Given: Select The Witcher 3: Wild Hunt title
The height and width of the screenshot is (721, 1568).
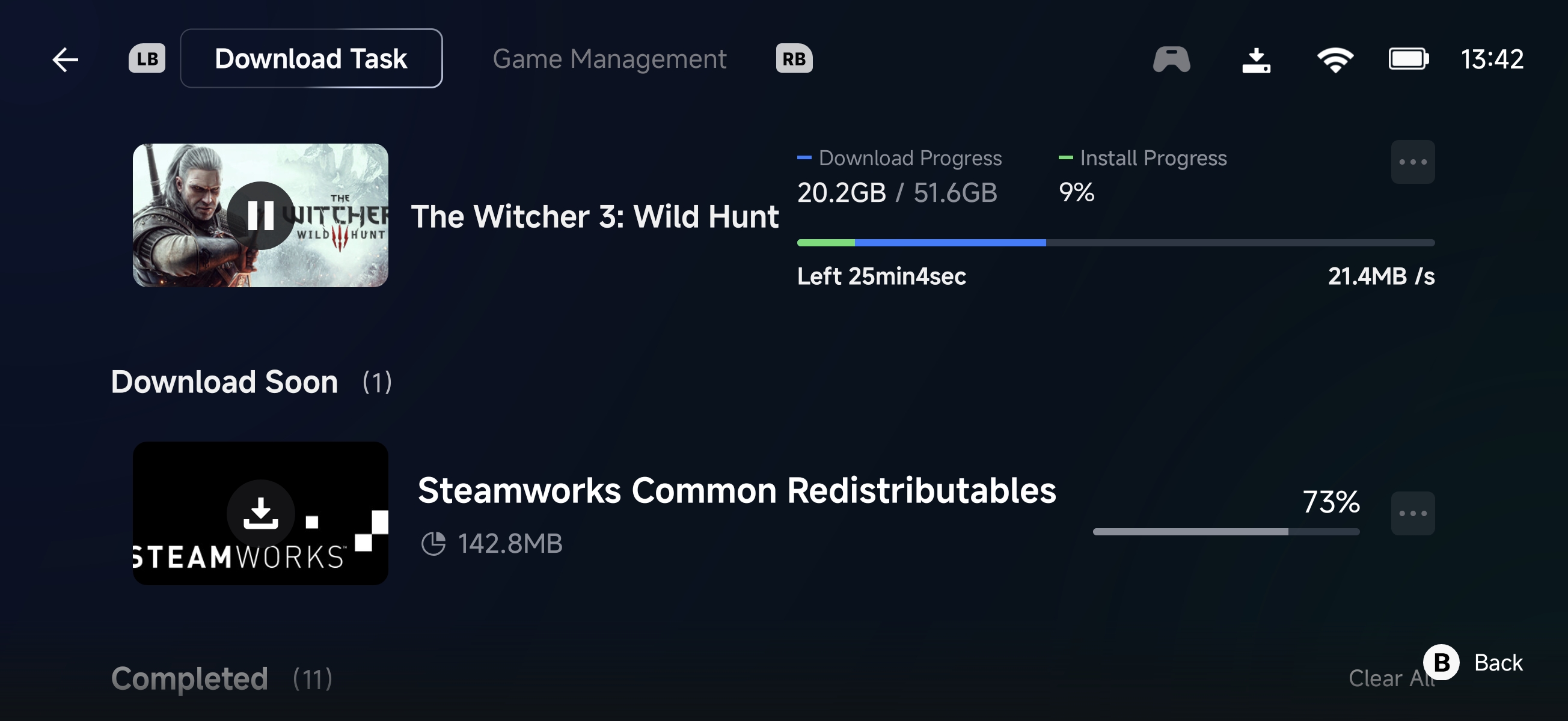Looking at the screenshot, I should click(x=594, y=216).
